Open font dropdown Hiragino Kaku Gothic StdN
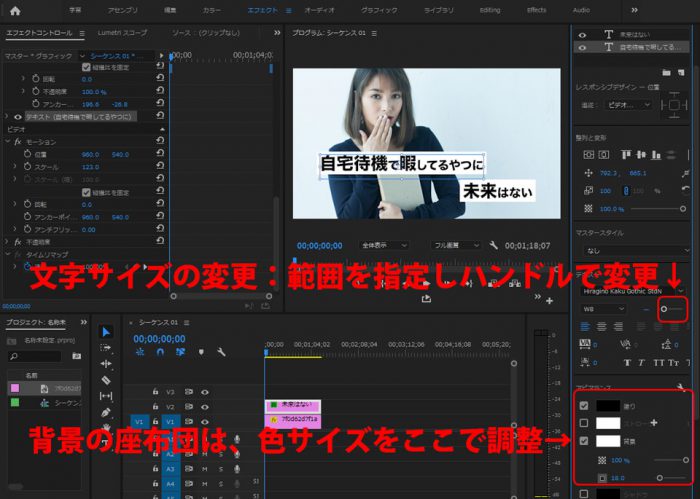Screen dimensions: 700x499 coord(633,291)
